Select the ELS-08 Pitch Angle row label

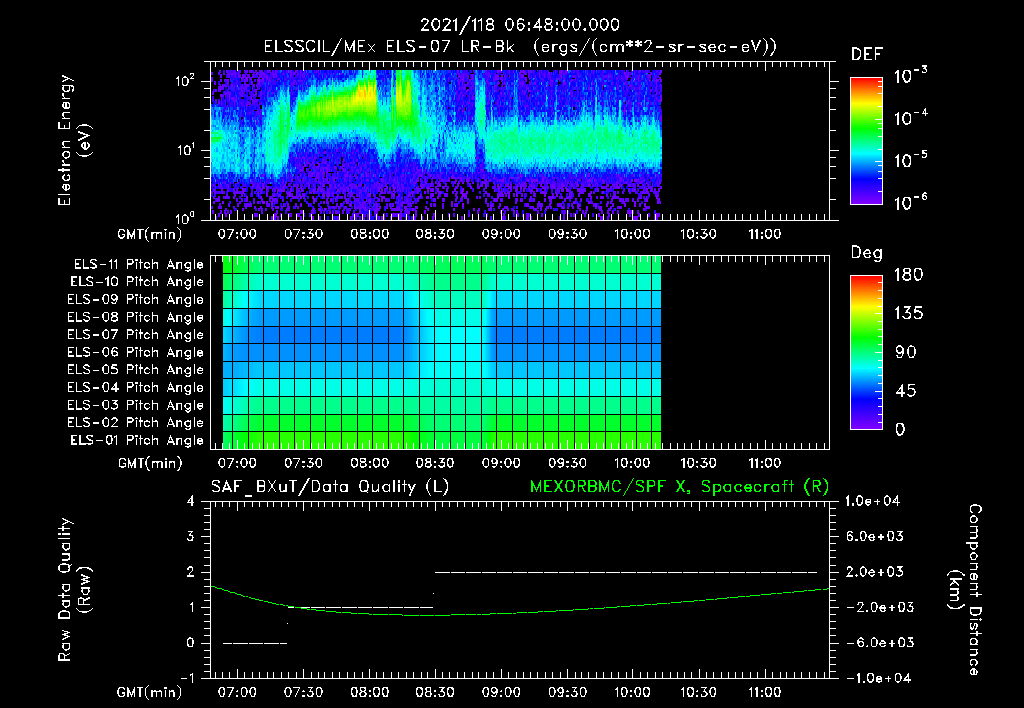tap(135, 317)
